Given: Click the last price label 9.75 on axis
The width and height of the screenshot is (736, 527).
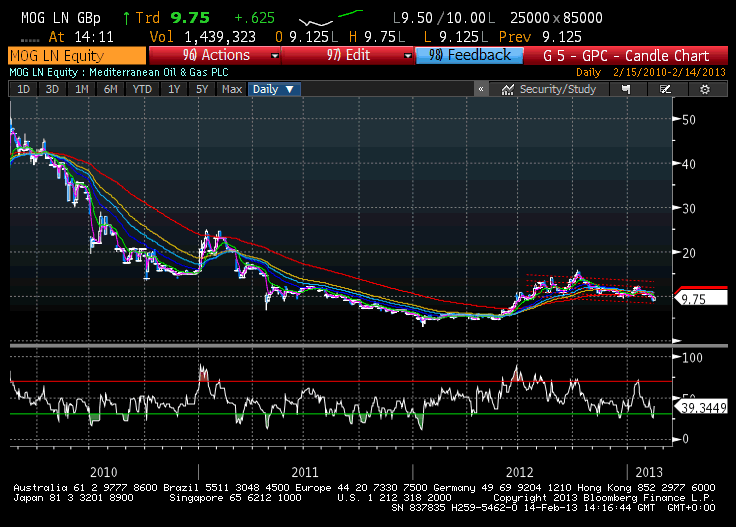Looking at the screenshot, I should (x=701, y=298).
